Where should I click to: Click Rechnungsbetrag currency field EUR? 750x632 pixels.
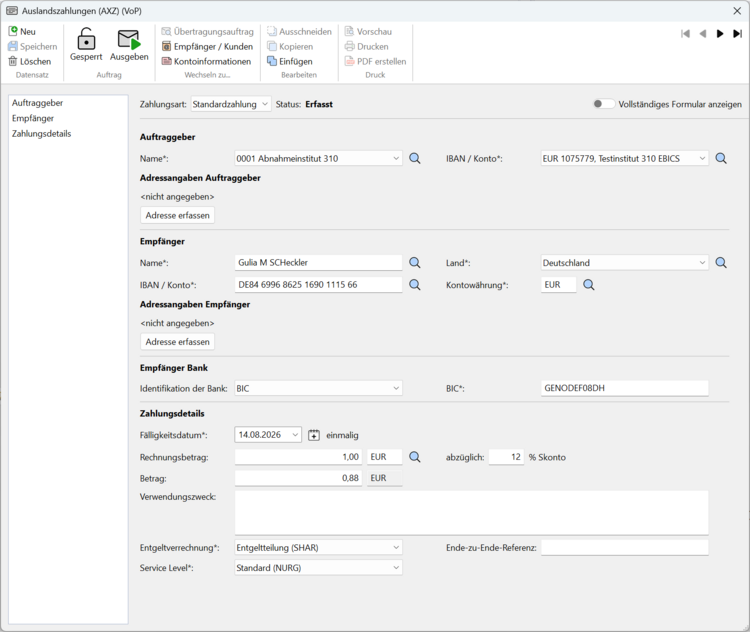click(x=385, y=457)
